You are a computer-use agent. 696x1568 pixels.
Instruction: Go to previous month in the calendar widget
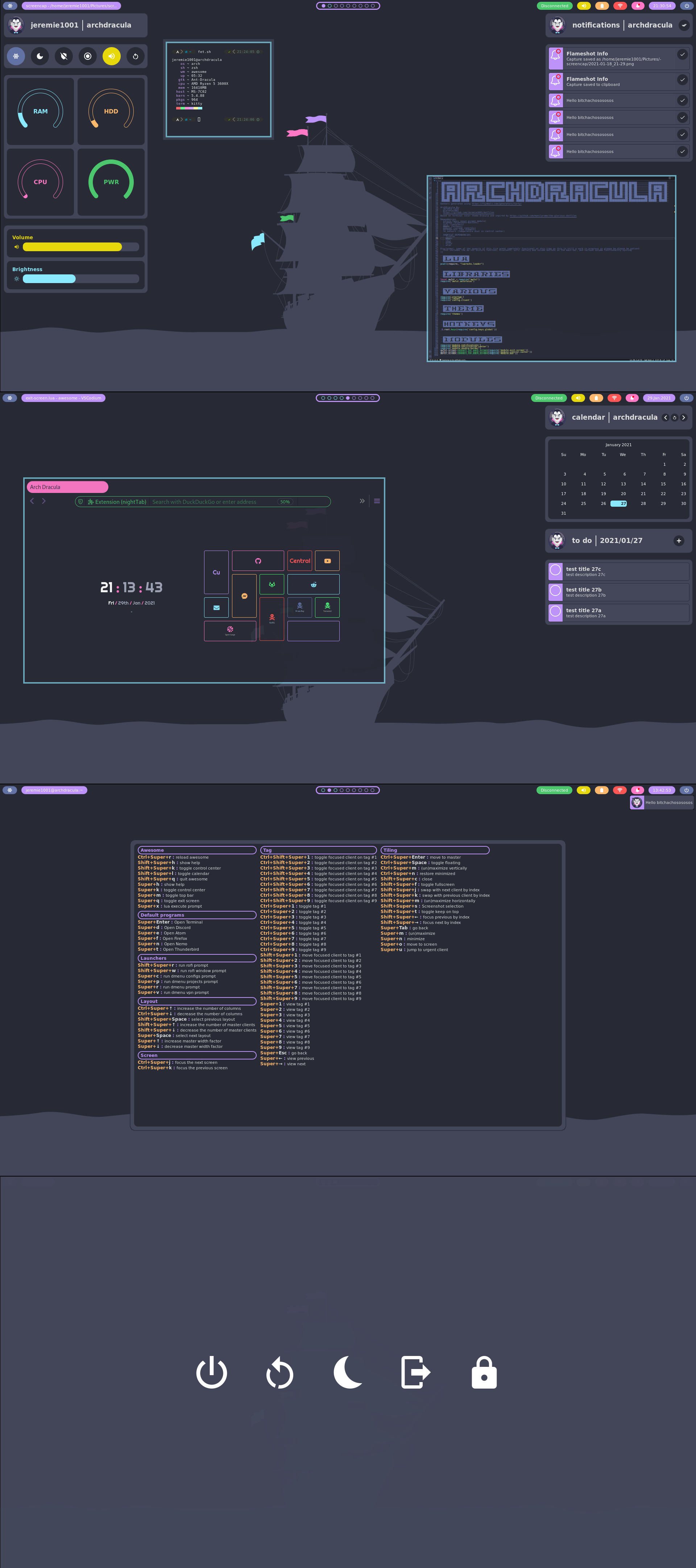(x=665, y=418)
